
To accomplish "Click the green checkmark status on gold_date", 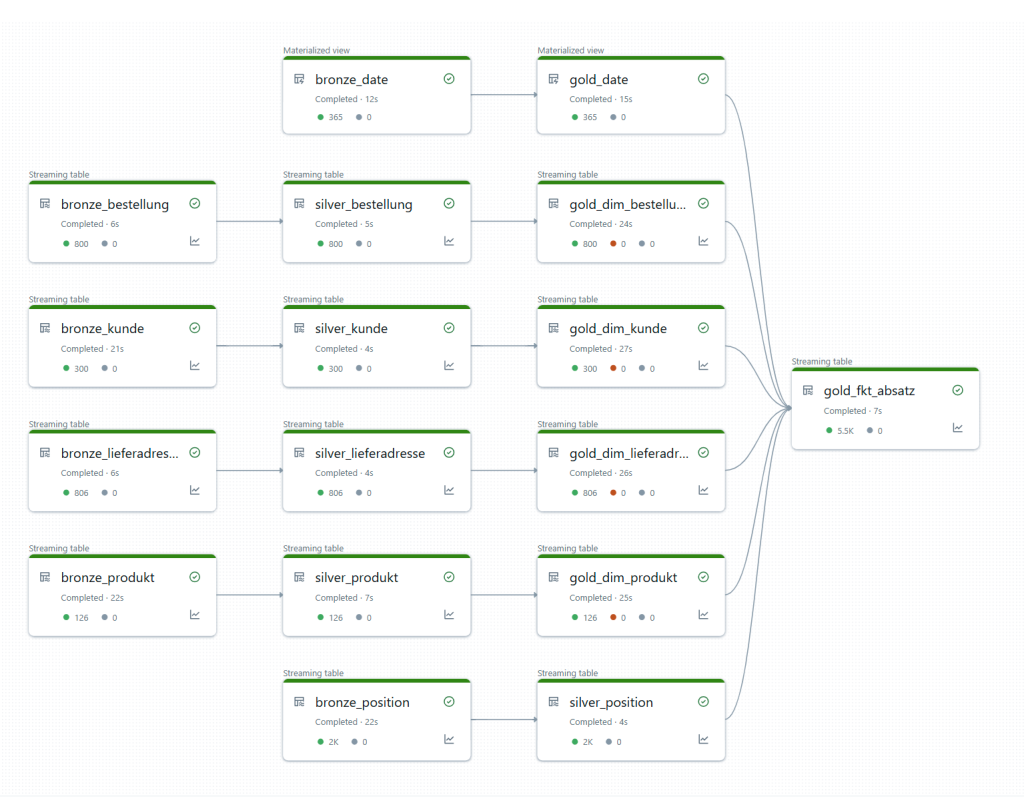I will click(x=703, y=79).
